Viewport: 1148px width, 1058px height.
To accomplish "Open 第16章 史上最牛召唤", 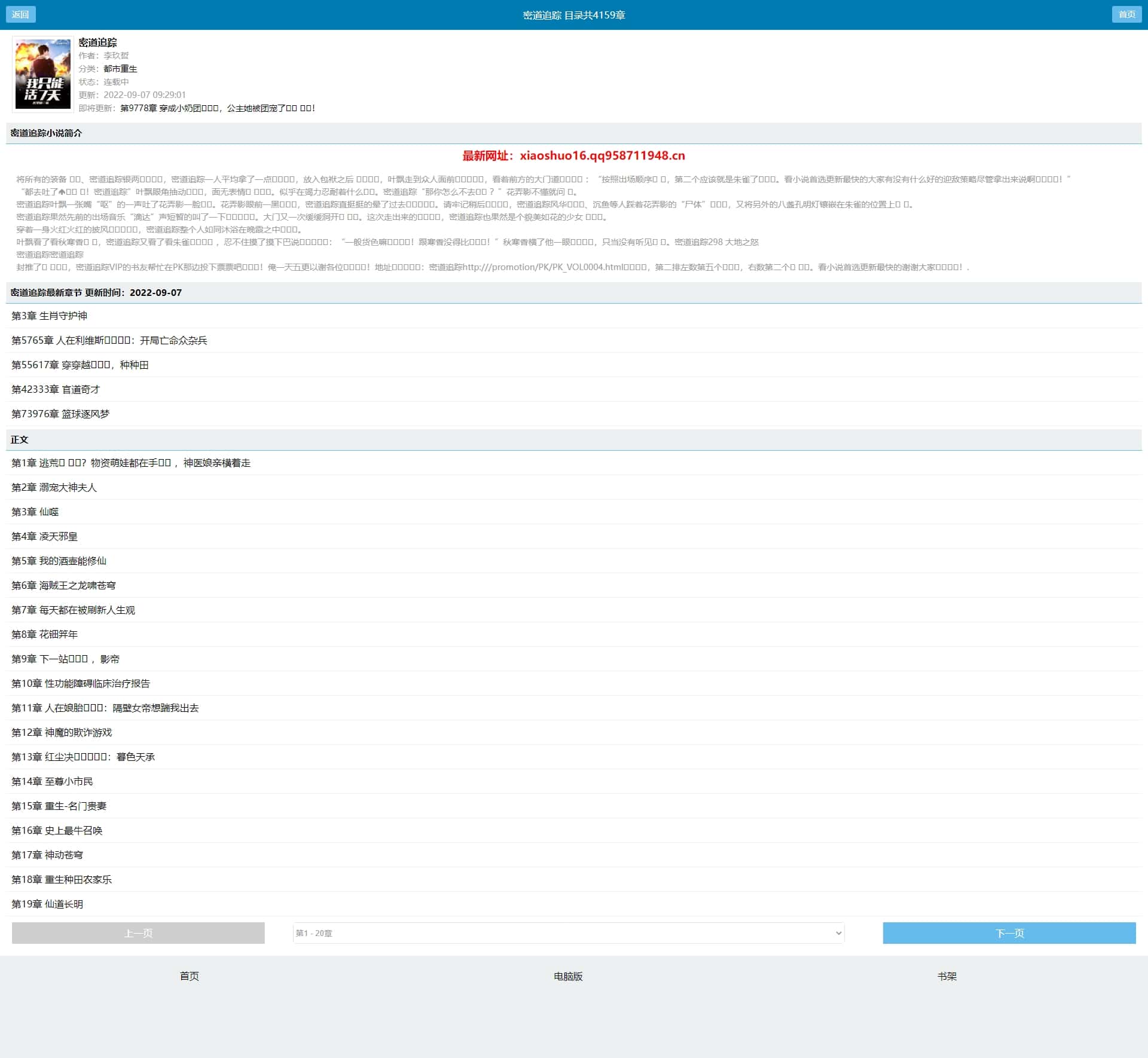I will pos(57,830).
